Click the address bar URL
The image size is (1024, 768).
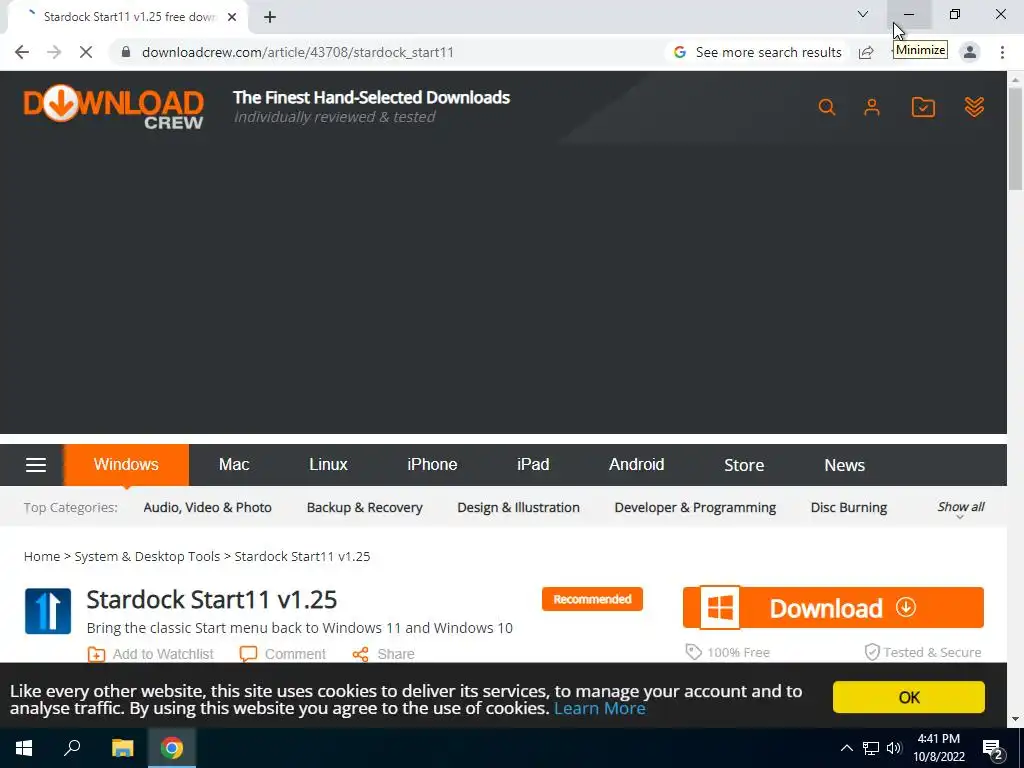tap(298, 52)
